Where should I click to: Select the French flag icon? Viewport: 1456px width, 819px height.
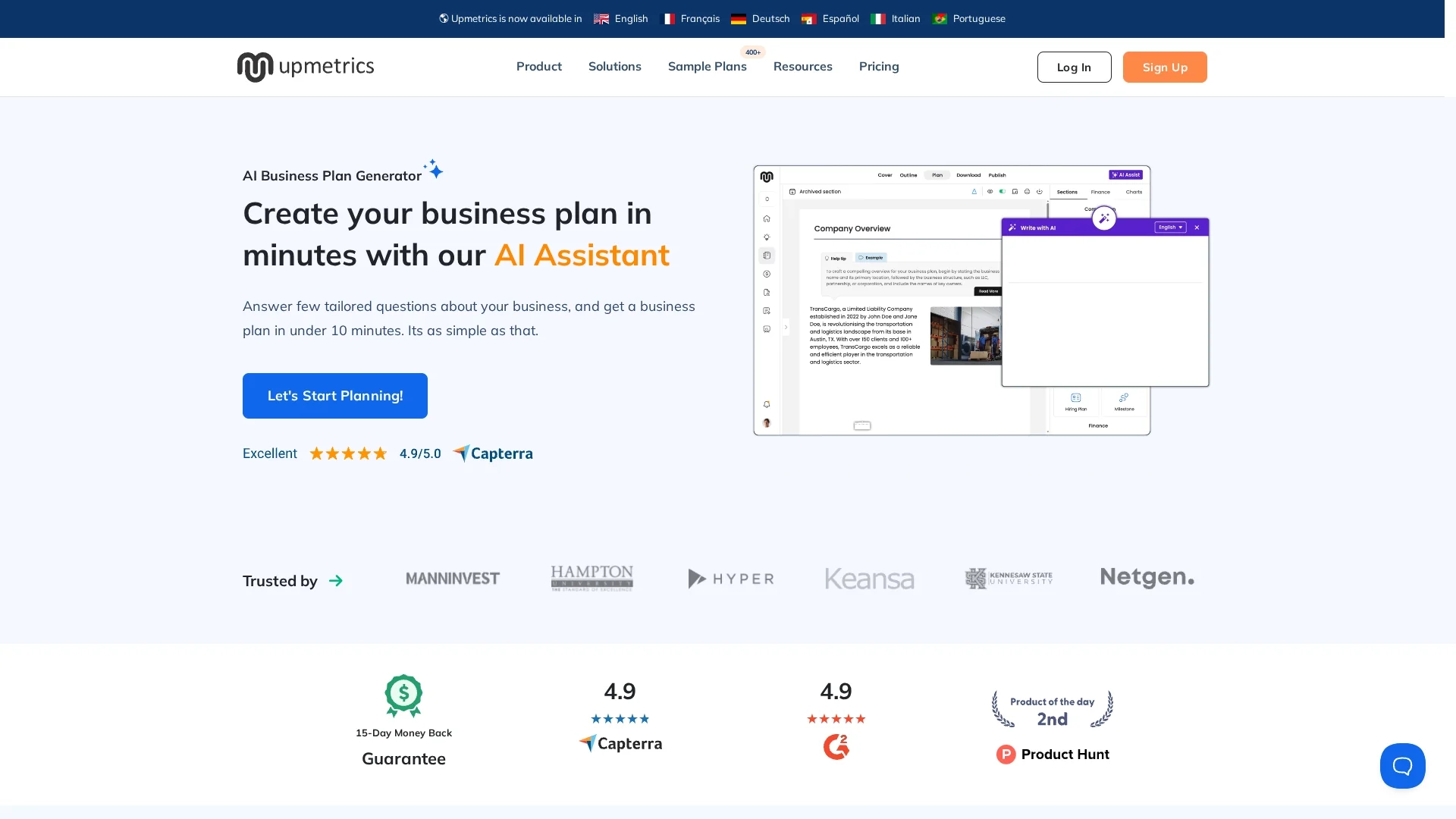point(667,19)
